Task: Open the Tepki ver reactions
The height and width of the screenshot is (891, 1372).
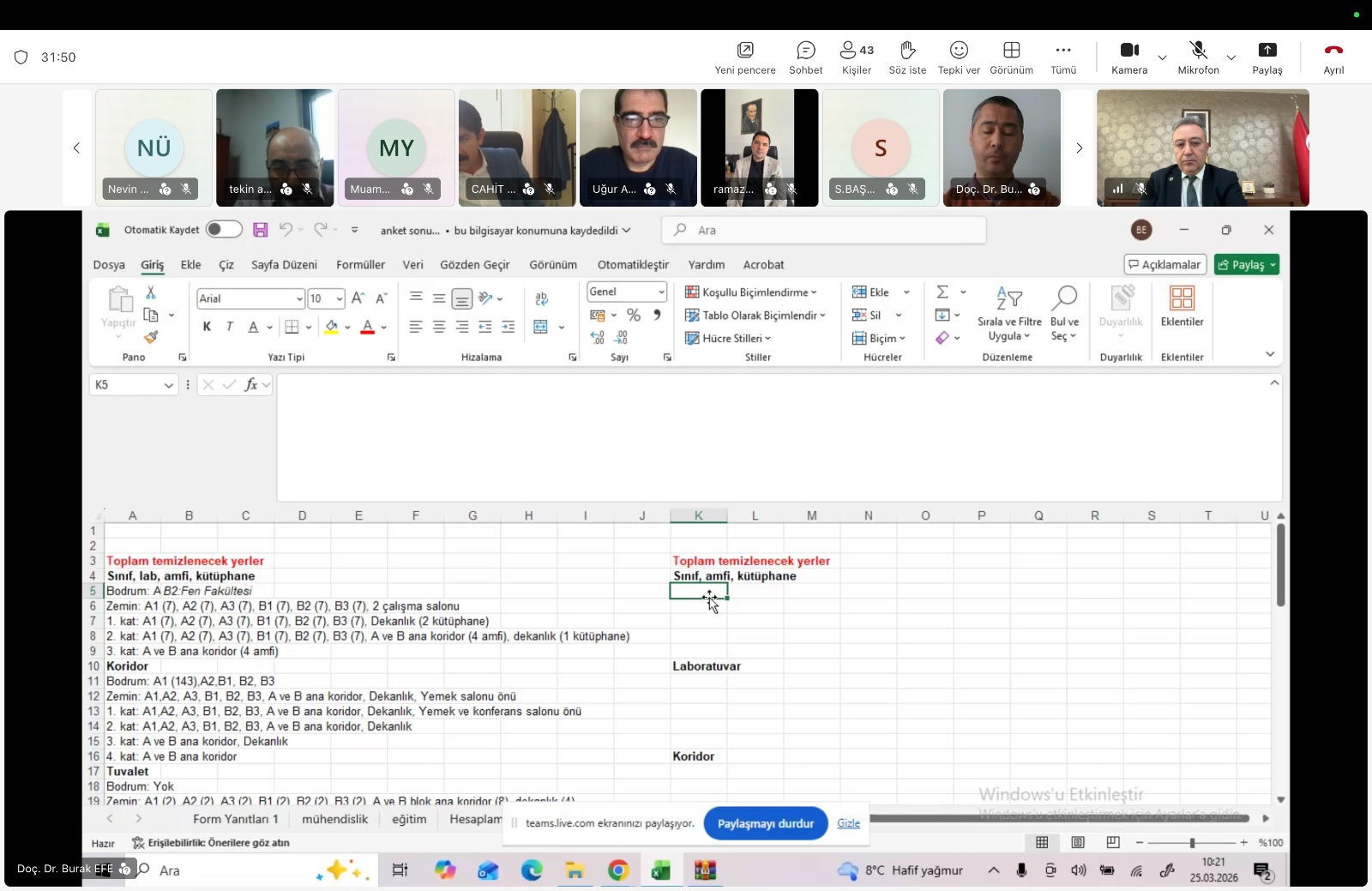Action: click(x=959, y=57)
